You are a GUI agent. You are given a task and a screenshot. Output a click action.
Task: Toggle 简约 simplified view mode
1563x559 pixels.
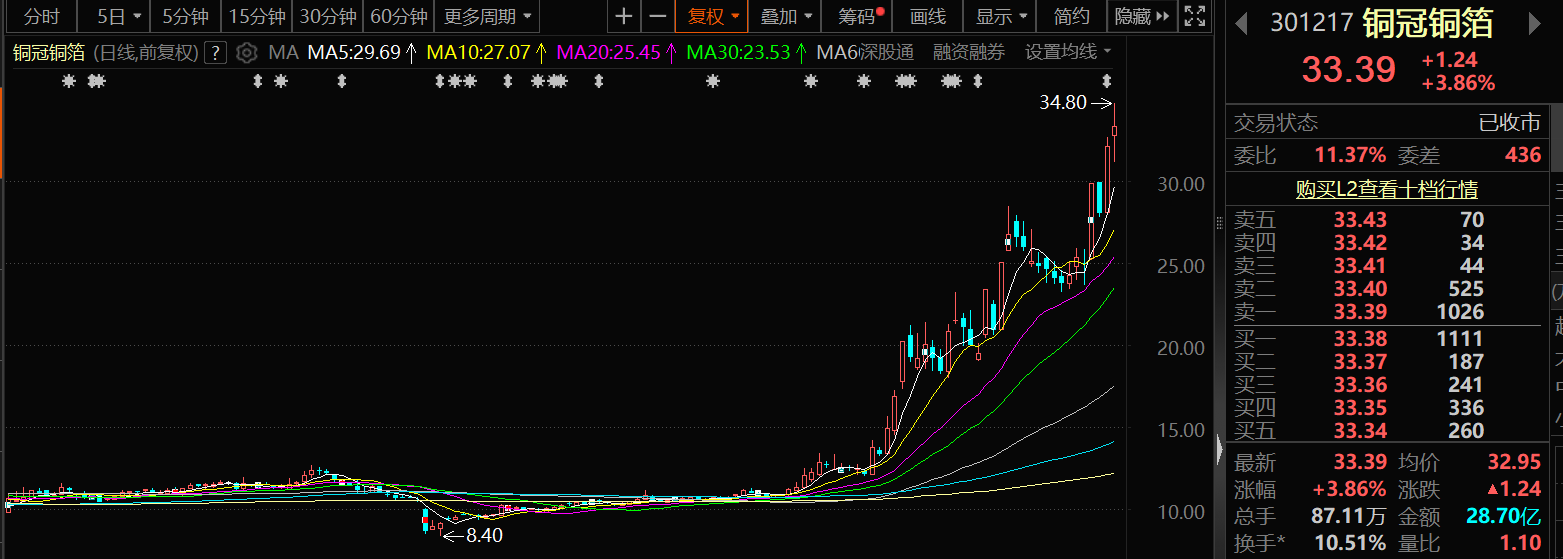coord(1072,16)
